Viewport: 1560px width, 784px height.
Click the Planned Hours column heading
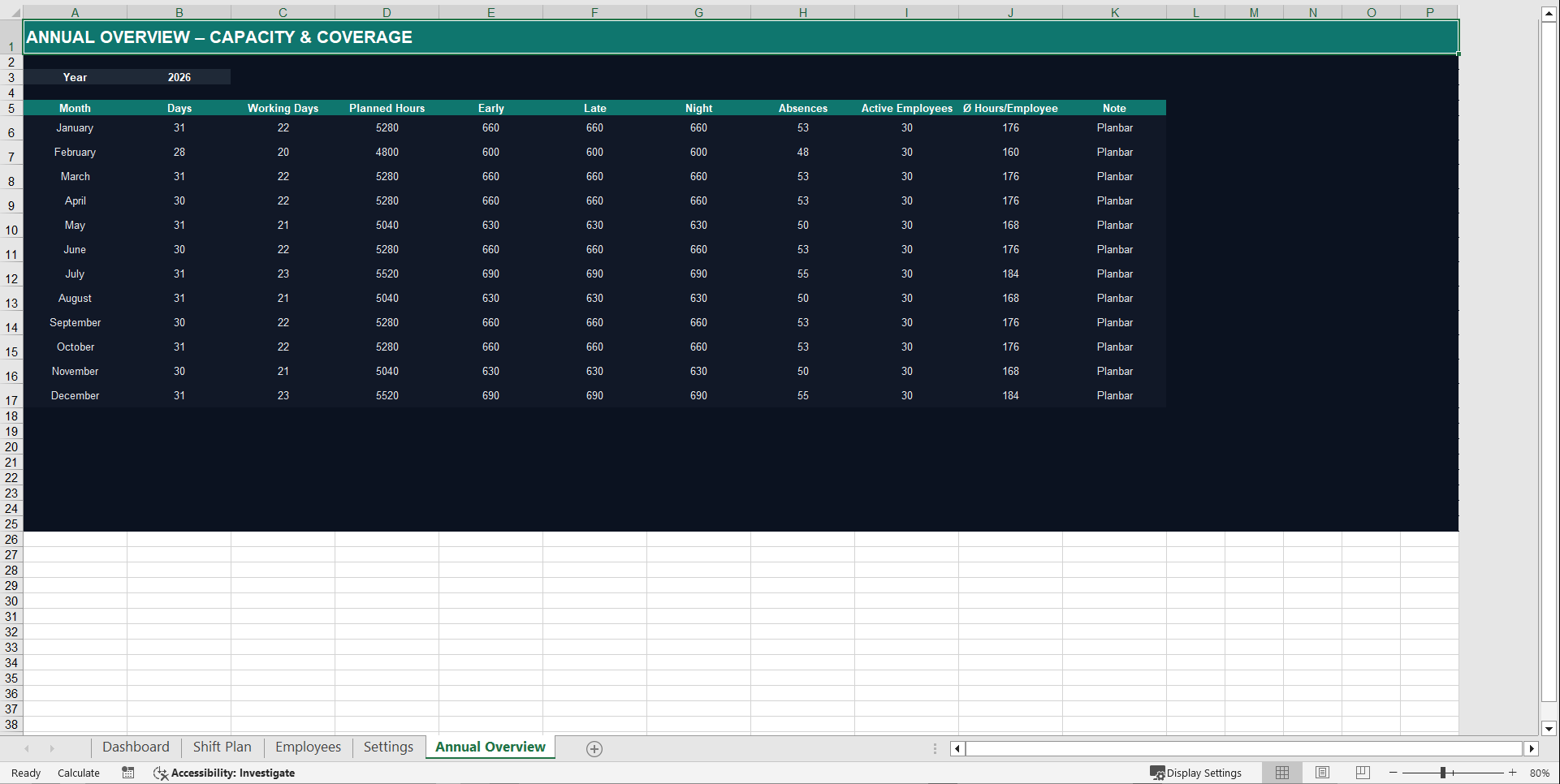click(387, 108)
